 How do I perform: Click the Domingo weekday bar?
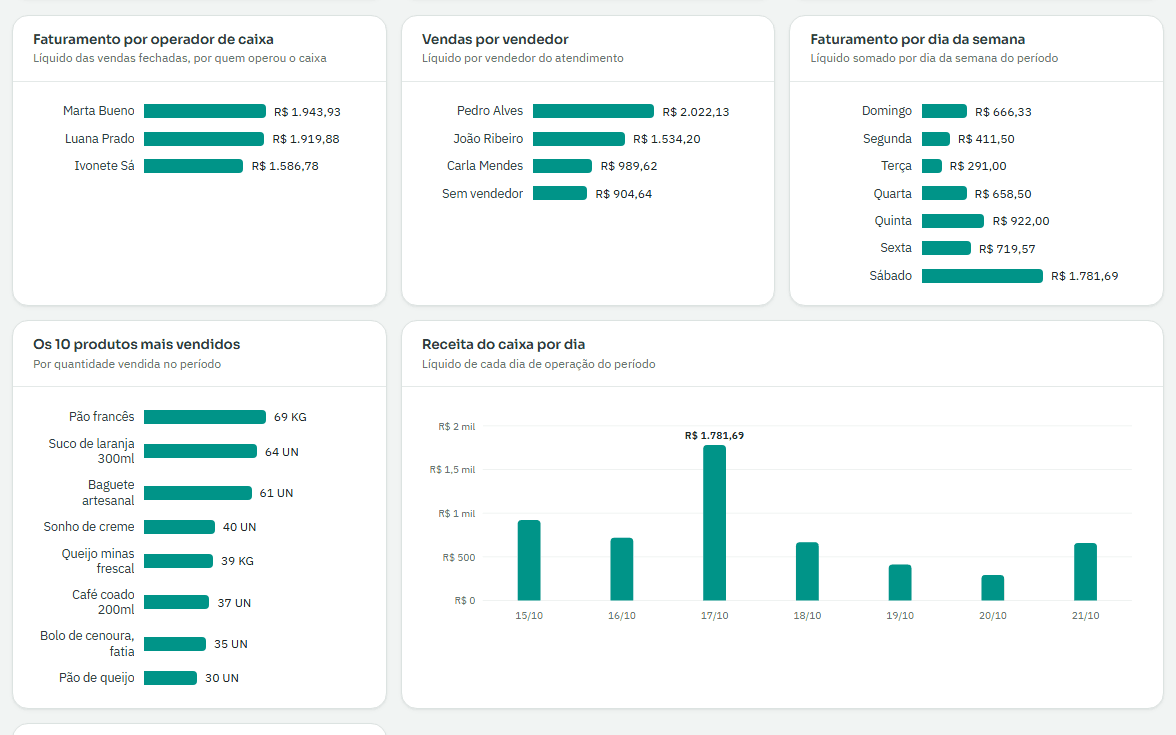[x=944, y=111]
